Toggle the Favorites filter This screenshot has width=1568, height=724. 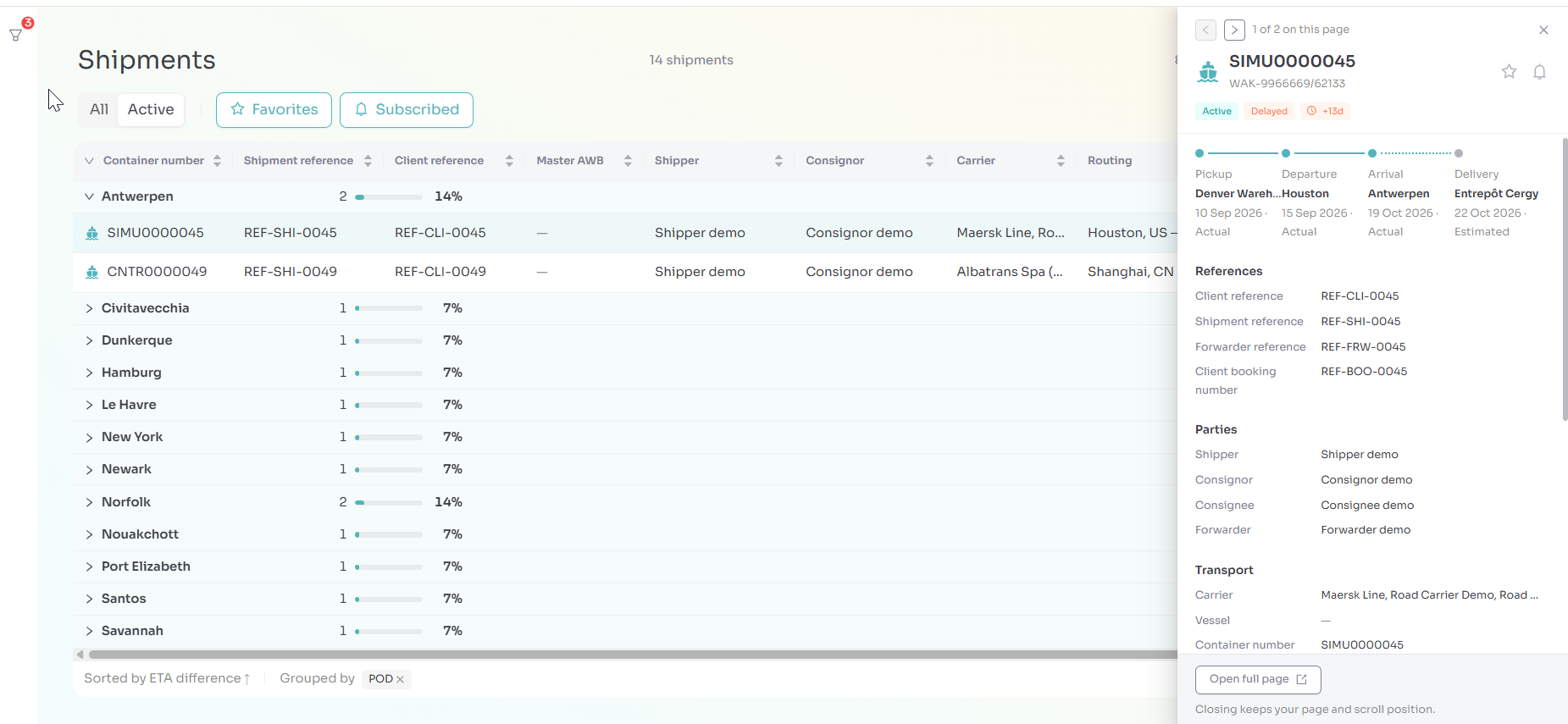click(274, 110)
